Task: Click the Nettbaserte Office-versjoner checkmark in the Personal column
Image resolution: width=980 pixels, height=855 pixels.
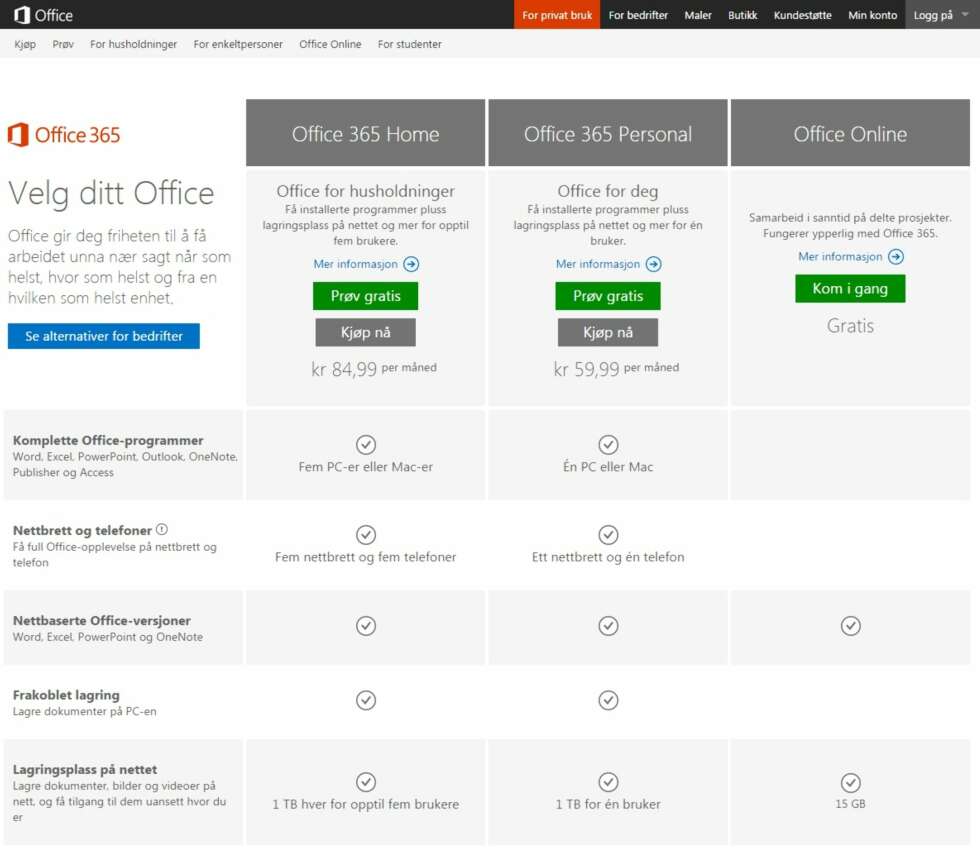Action: coord(608,626)
